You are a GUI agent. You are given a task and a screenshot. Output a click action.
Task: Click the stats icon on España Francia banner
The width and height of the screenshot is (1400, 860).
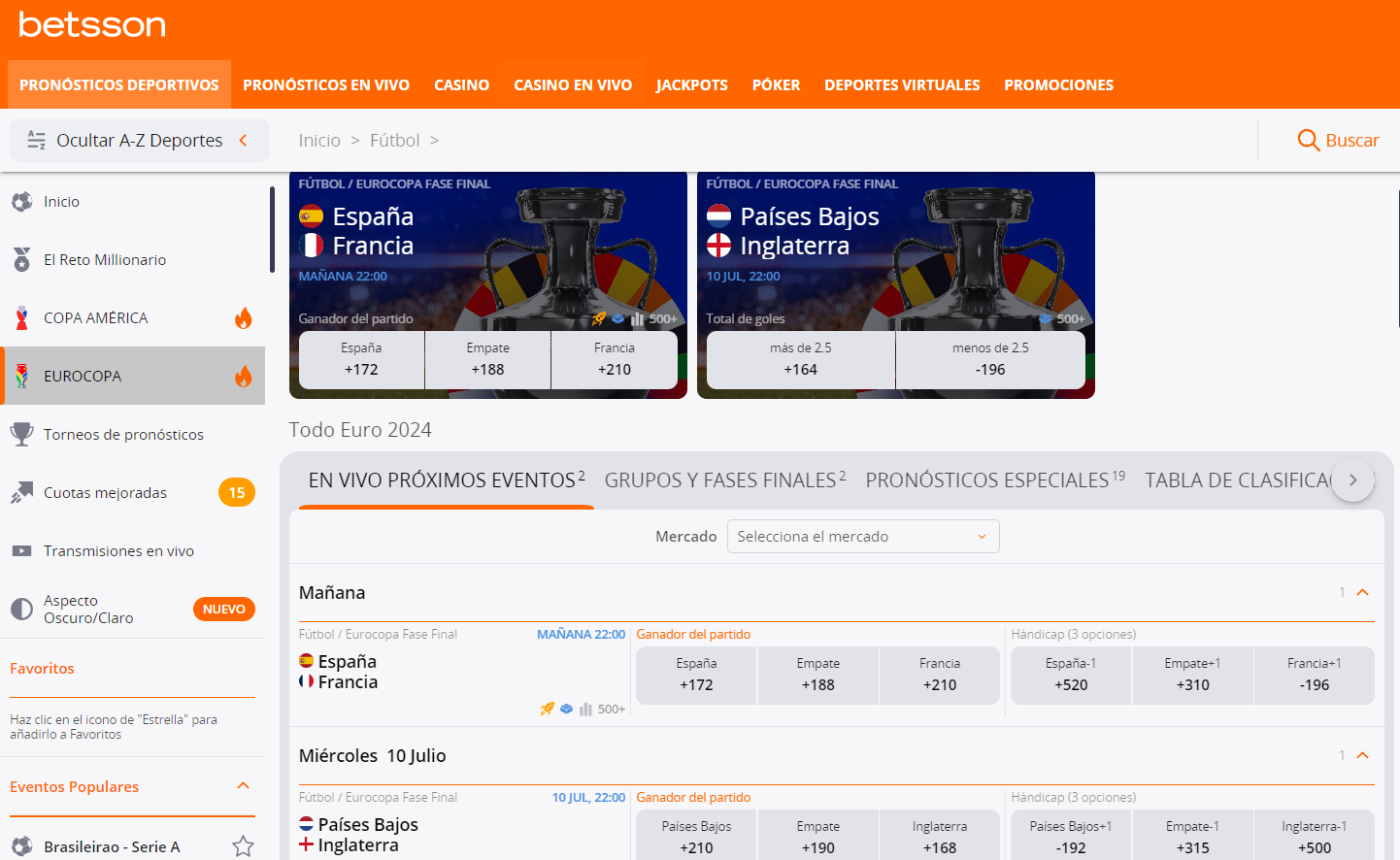tap(638, 319)
